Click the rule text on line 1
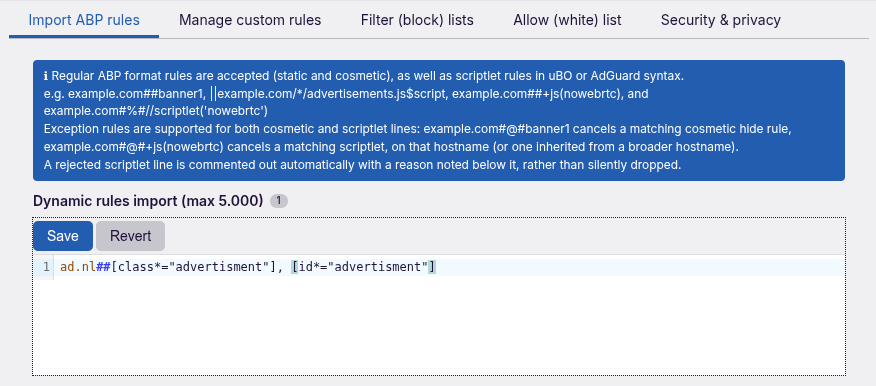Viewport: 876px width, 386px height. 248,267
